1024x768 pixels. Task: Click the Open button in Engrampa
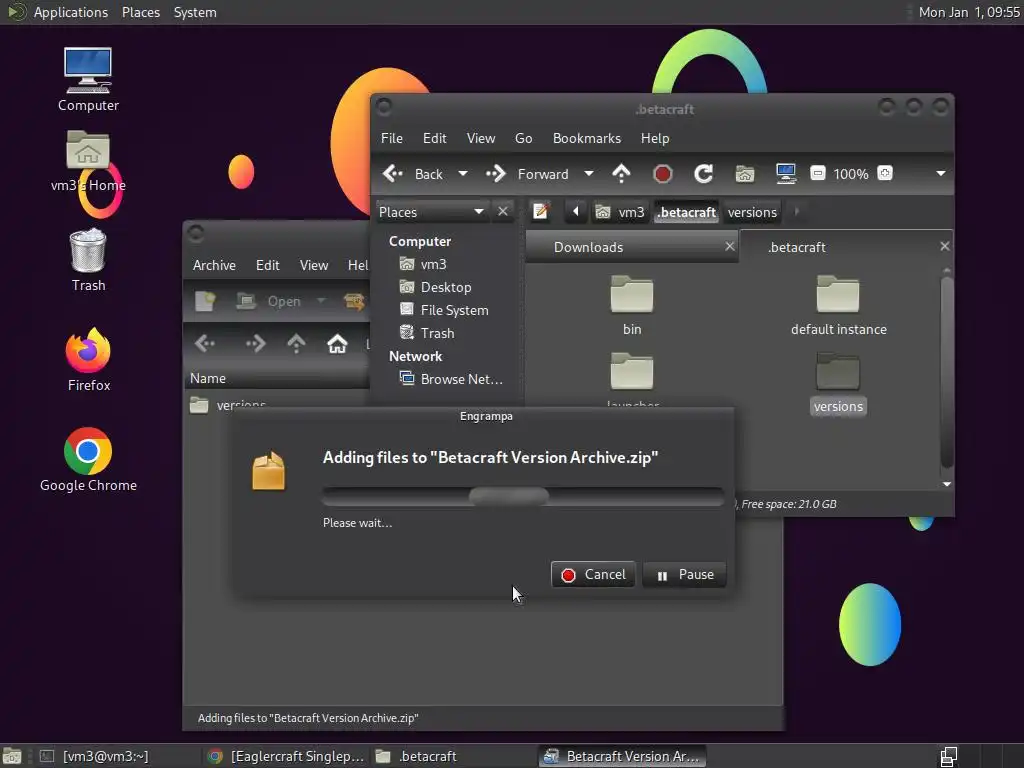(270, 301)
